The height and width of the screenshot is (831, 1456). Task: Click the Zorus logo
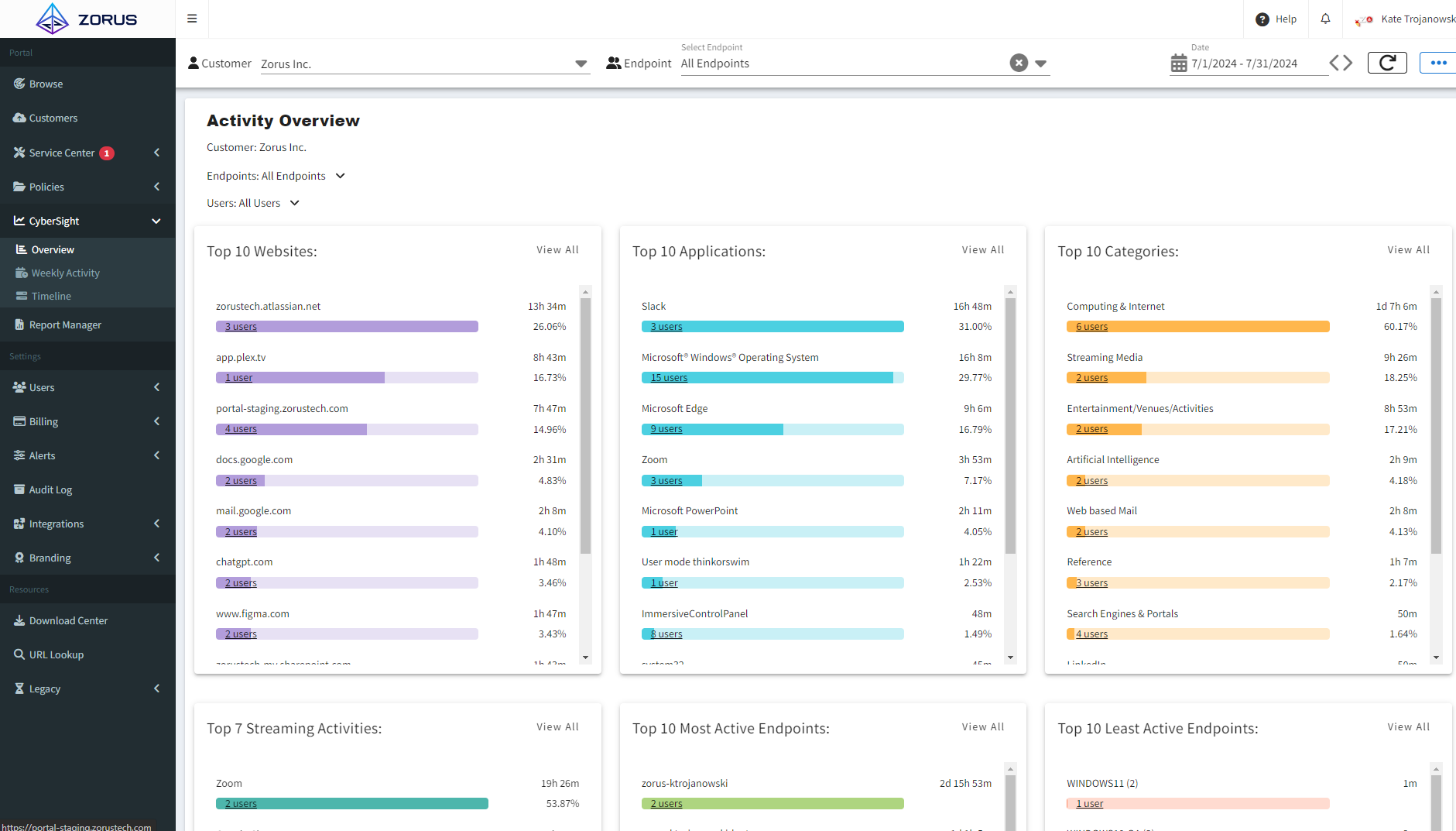(x=87, y=19)
